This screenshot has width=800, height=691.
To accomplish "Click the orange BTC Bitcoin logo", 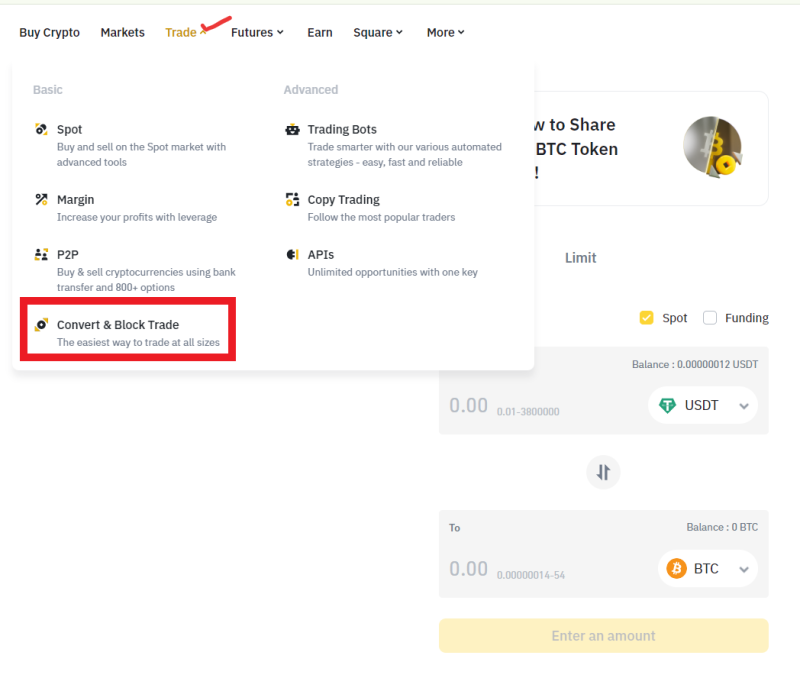I will pos(677,568).
